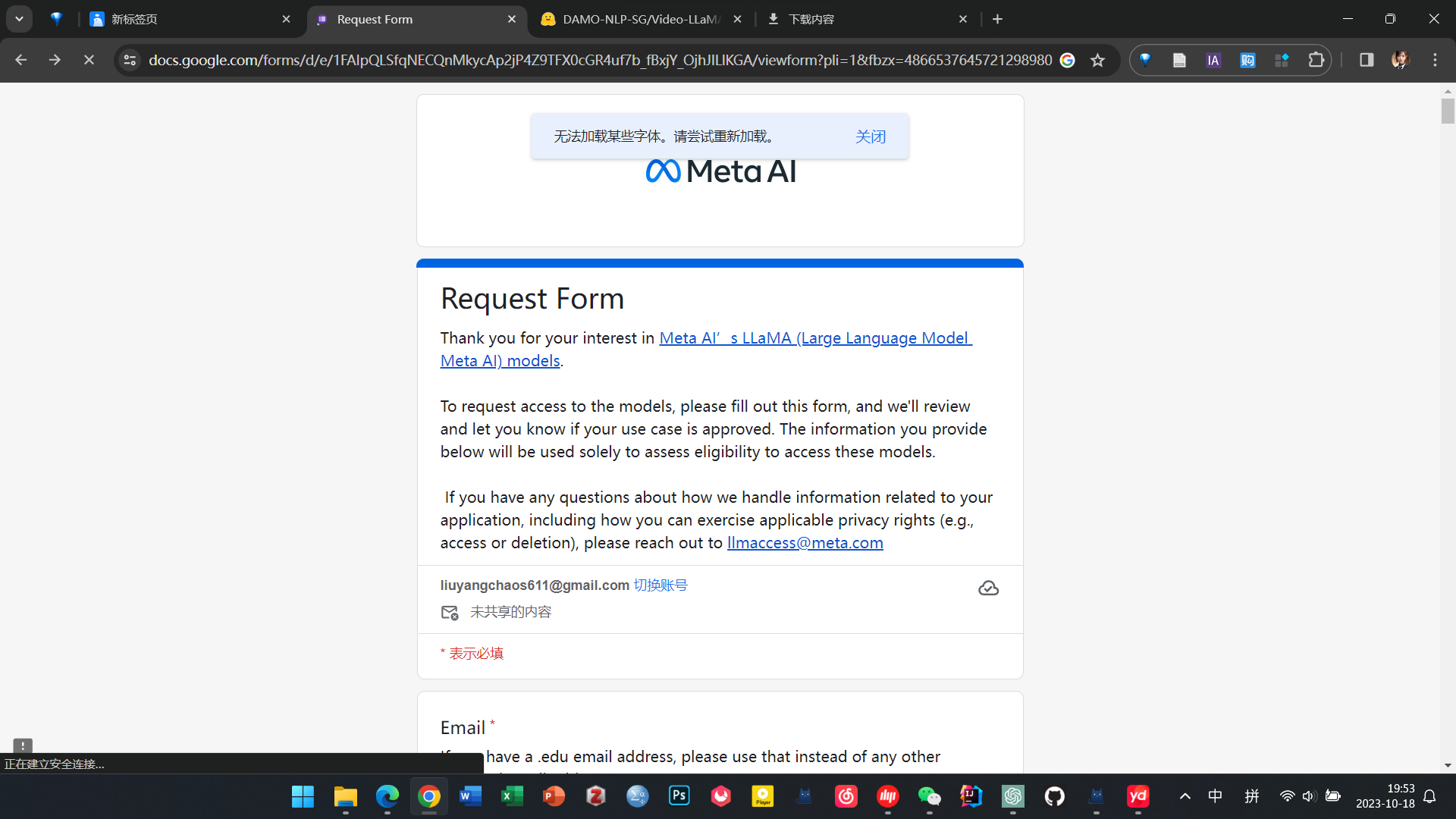Toggle the browser side panel
The width and height of the screenshot is (1456, 819).
click(x=1367, y=60)
